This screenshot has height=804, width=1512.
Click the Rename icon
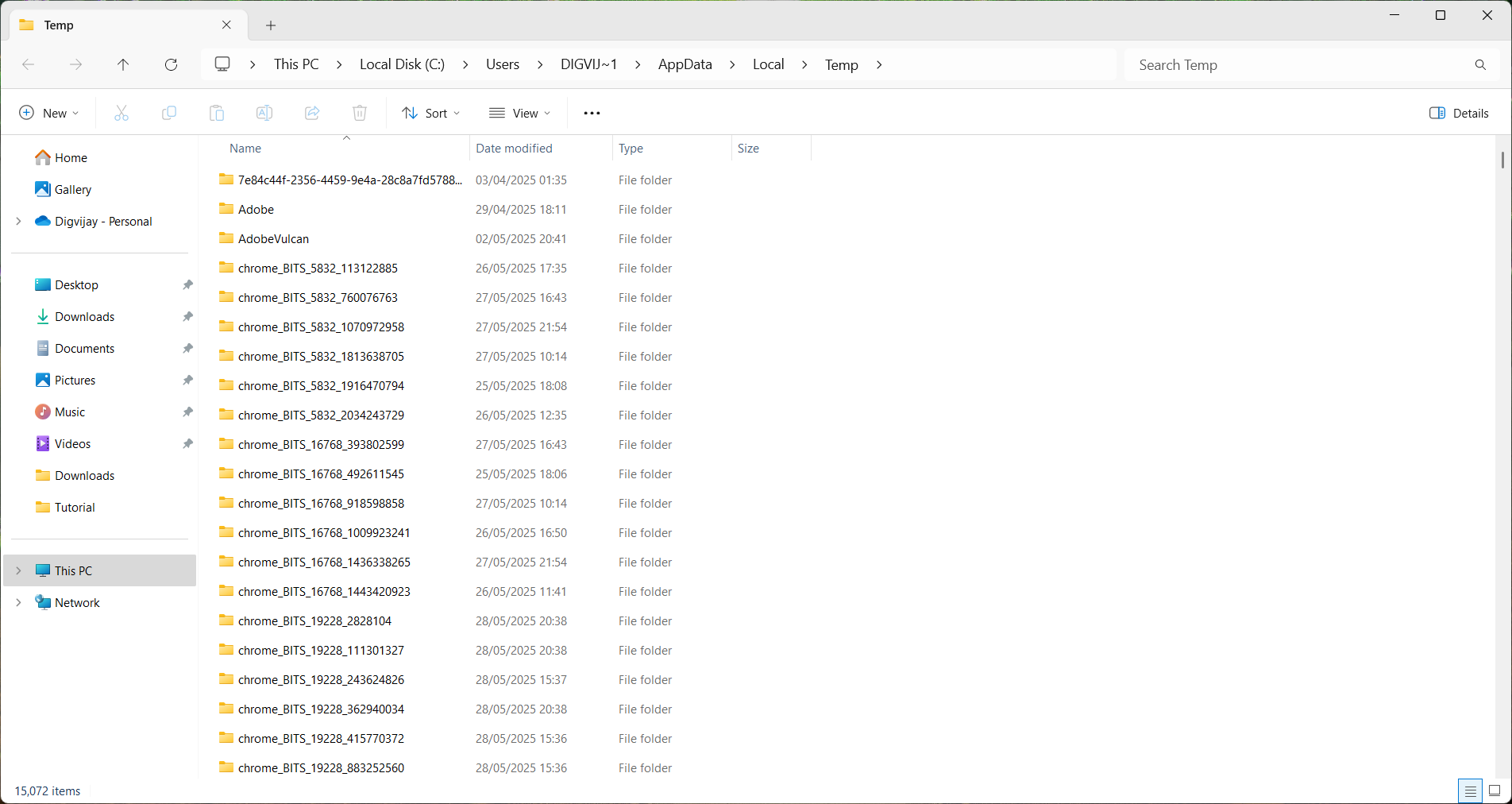coord(264,113)
